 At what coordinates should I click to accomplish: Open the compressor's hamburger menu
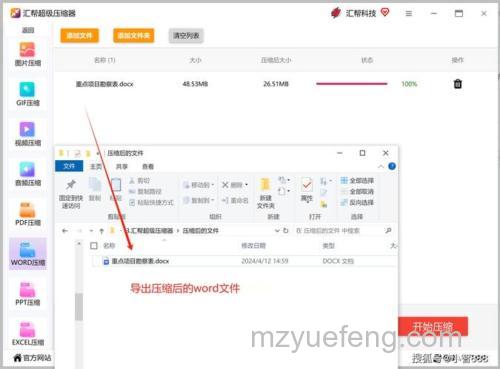pyautogui.click(x=409, y=14)
